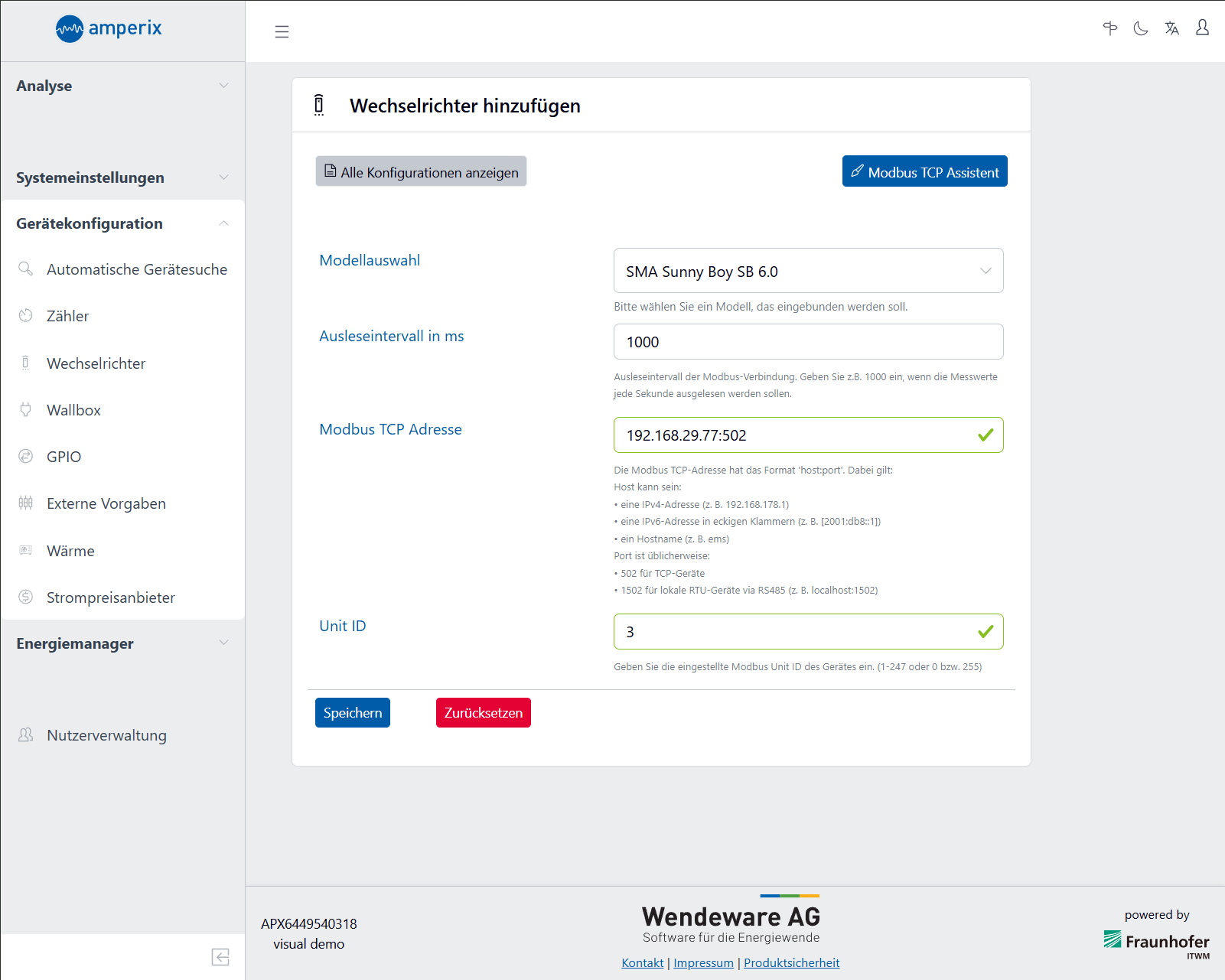Viewport: 1225px width, 980px height.
Task: Open the user profile icon
Action: pyautogui.click(x=1202, y=28)
